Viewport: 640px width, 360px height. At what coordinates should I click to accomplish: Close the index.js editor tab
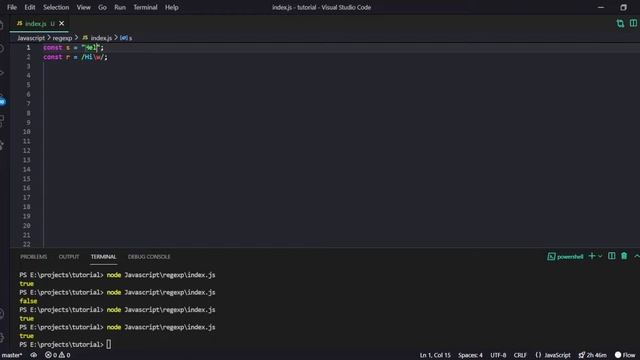pos(62,24)
